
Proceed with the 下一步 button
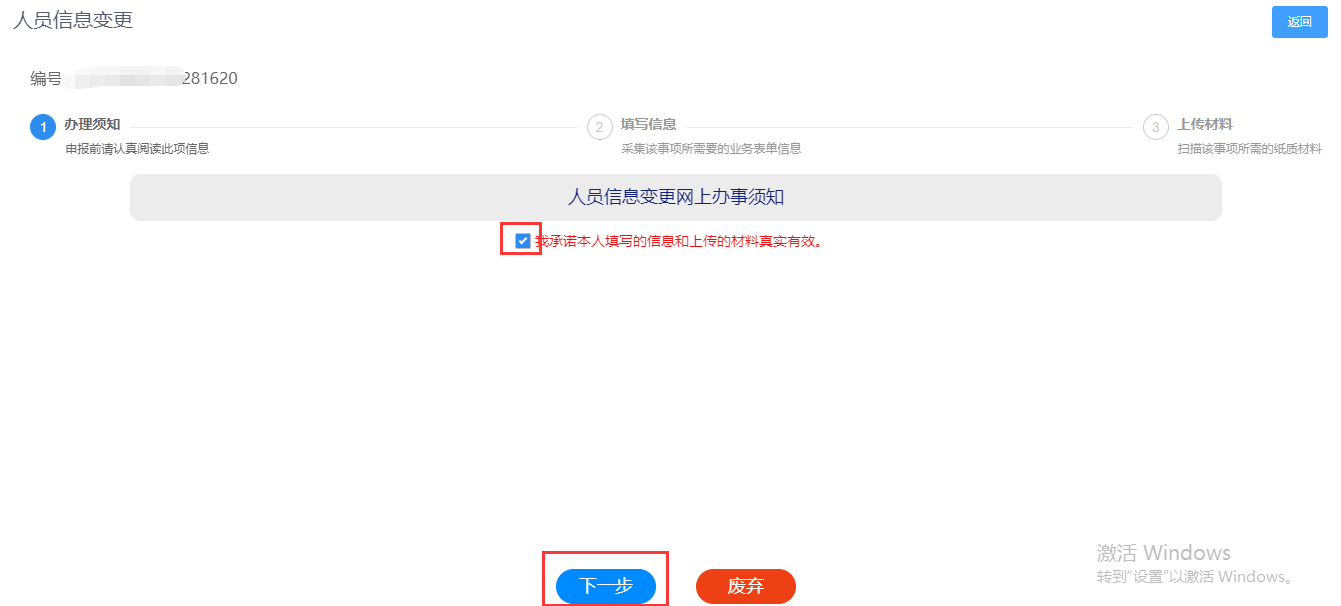tap(606, 587)
